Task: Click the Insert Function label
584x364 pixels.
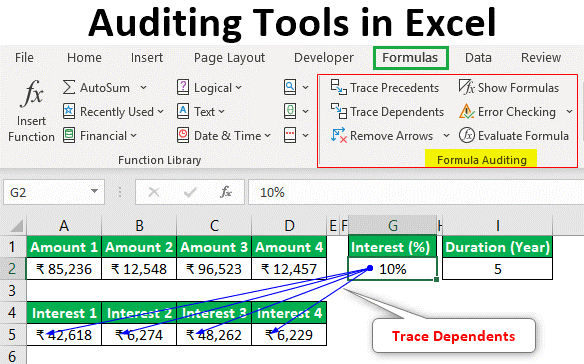Action: point(31,129)
